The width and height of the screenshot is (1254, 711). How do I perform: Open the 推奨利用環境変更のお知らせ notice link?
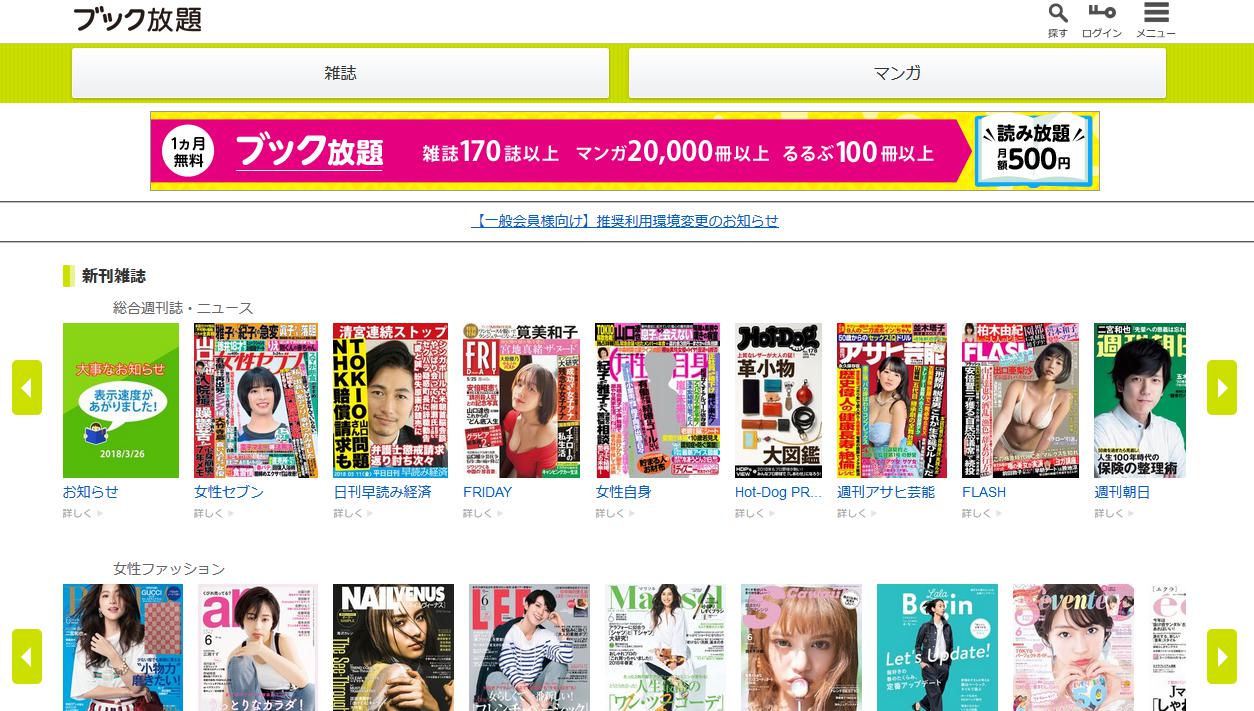tap(625, 221)
